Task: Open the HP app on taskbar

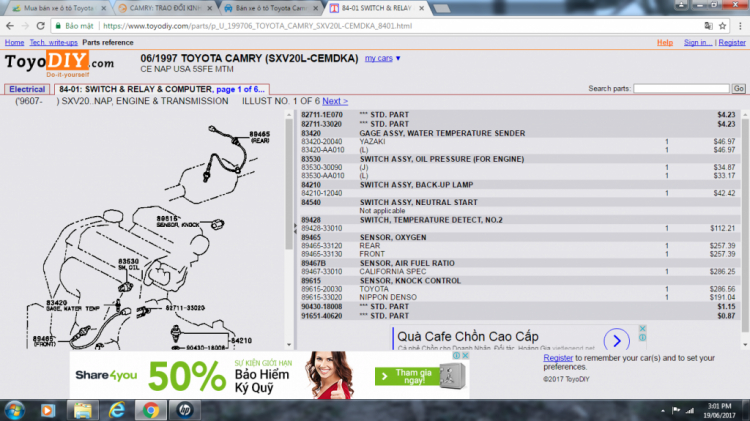Action: [185, 410]
